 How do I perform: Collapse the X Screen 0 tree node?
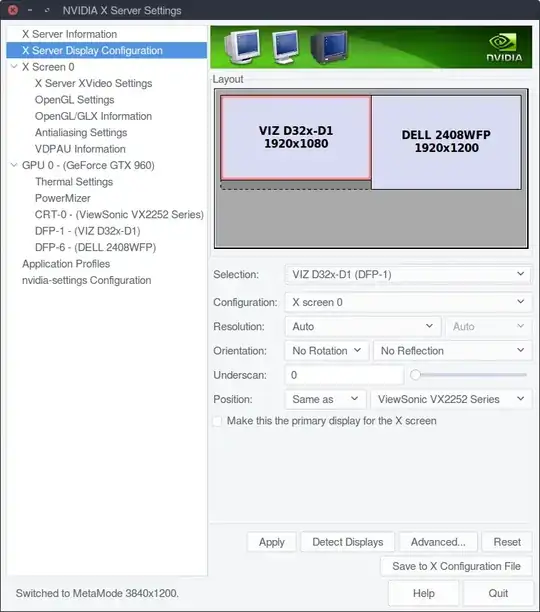tap(14, 67)
